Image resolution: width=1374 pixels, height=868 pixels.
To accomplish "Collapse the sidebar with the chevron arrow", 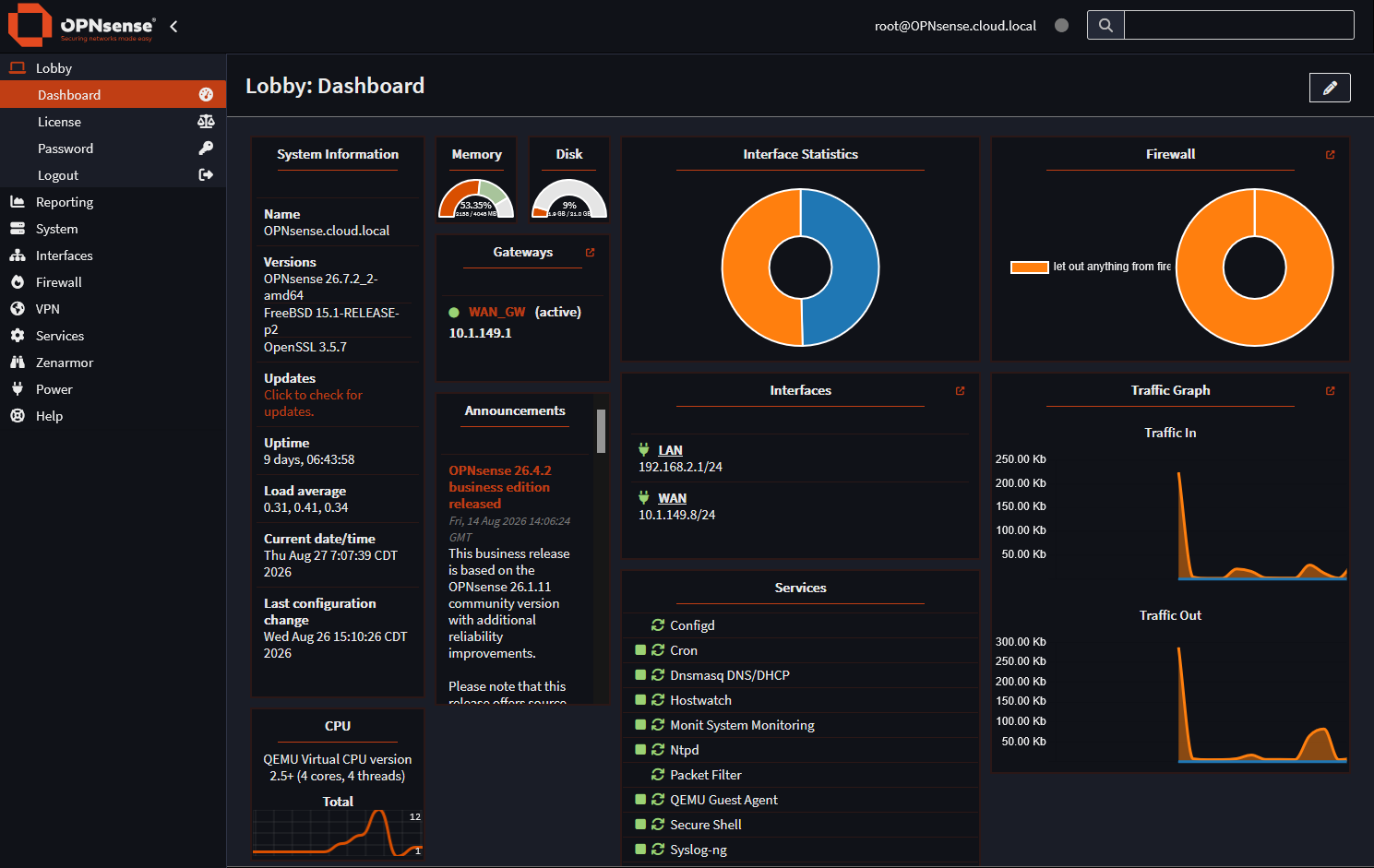I will [173, 26].
